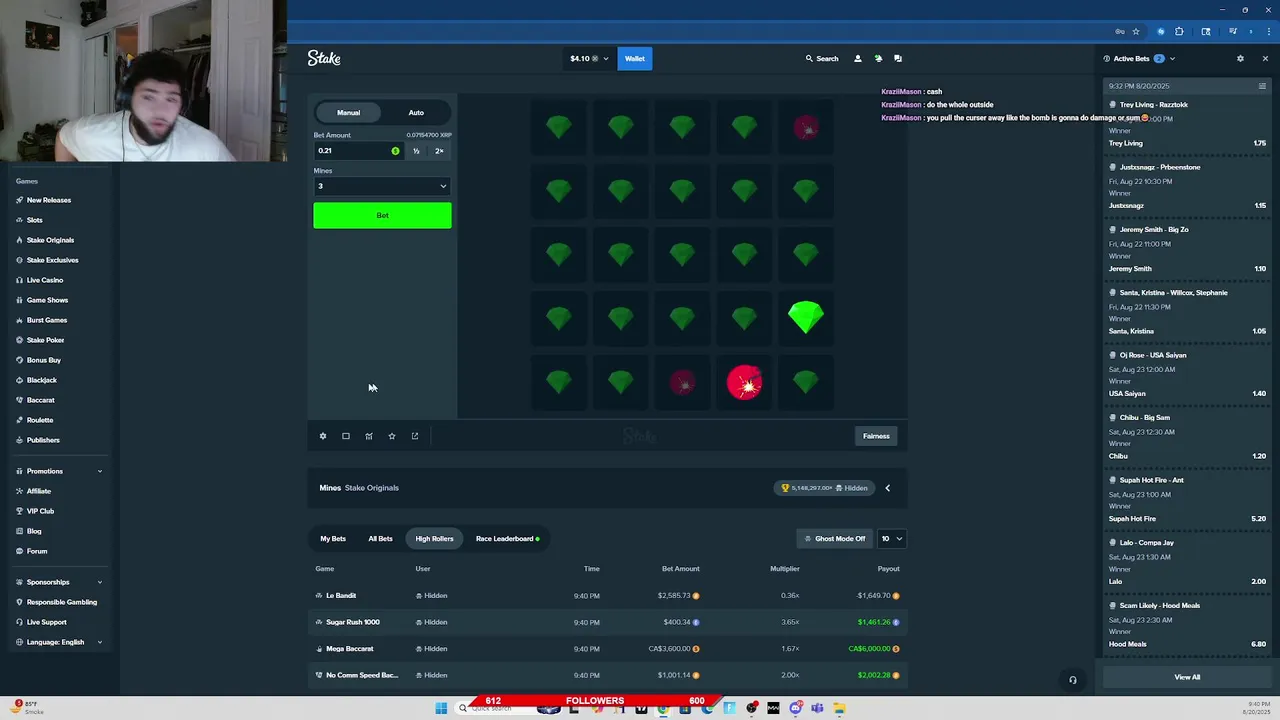Screen dimensions: 1280x720
Task: Open Microsoft Teams from the taskbar
Action: (817, 708)
